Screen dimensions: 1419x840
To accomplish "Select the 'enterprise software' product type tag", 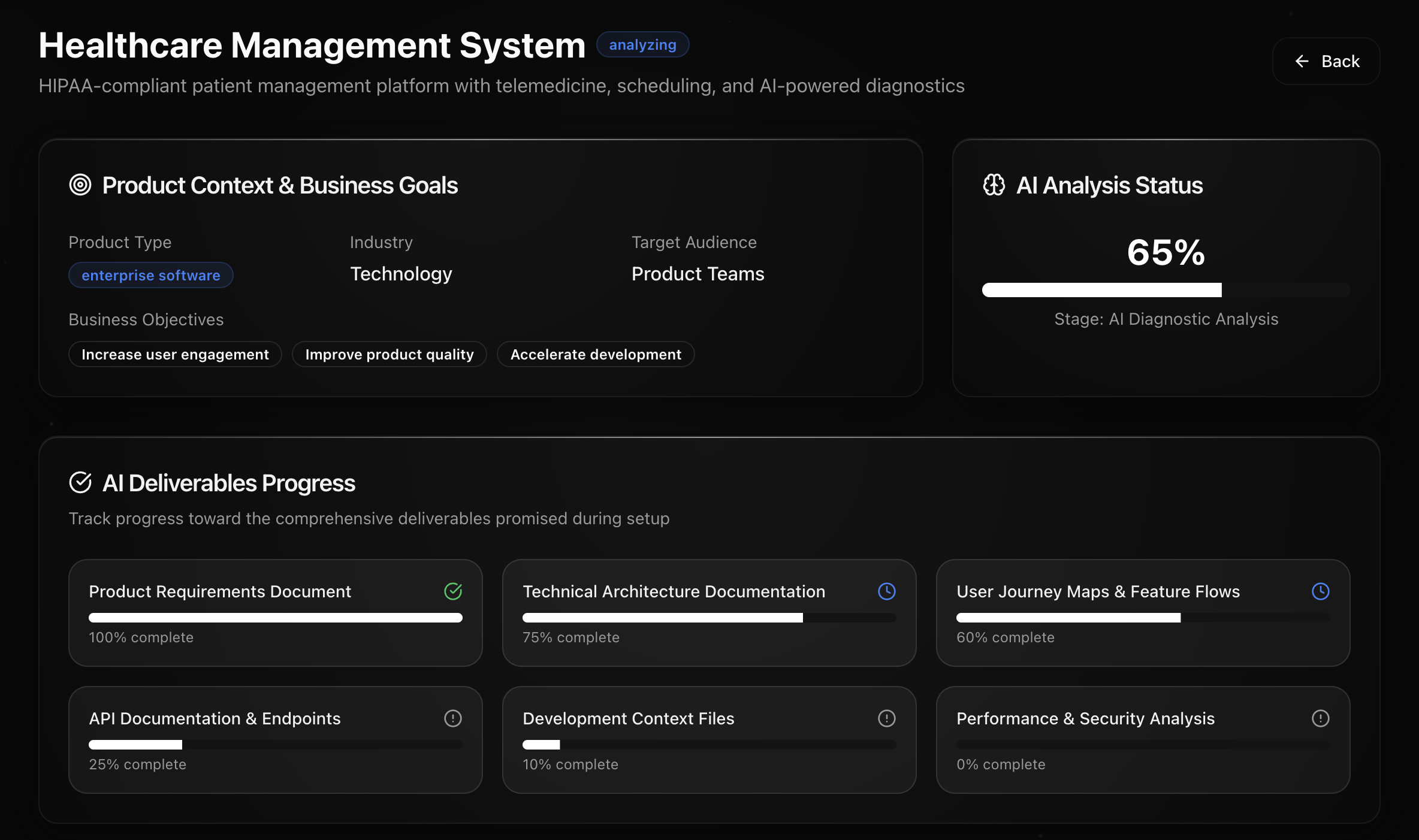I will point(151,275).
